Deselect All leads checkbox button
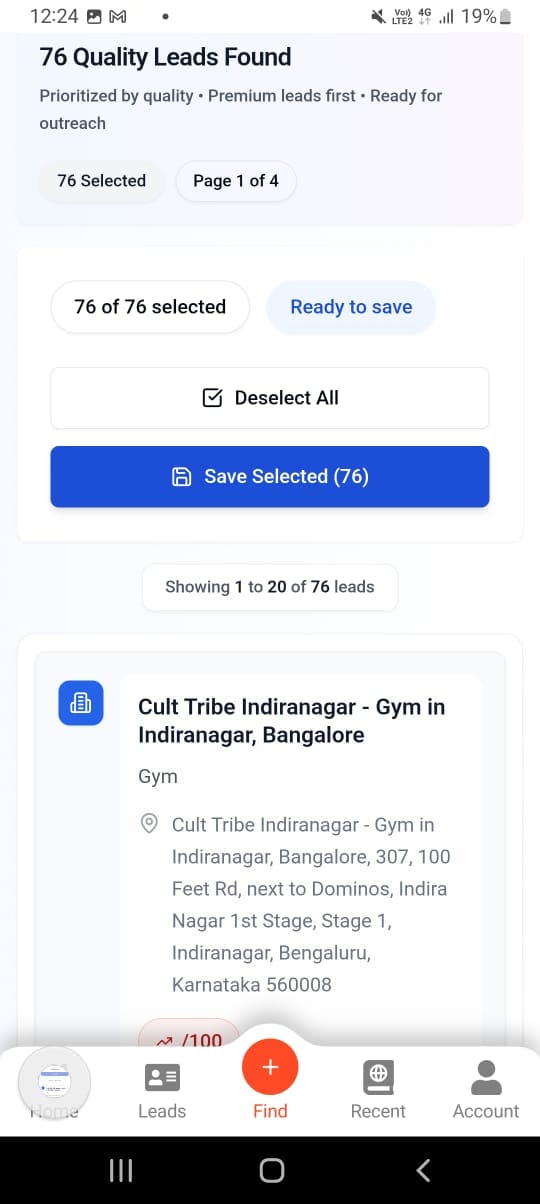The image size is (540, 1204). coord(270,398)
